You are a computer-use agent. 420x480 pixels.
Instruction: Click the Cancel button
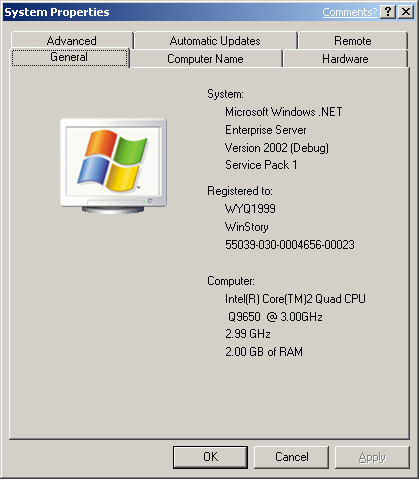pyautogui.click(x=291, y=457)
